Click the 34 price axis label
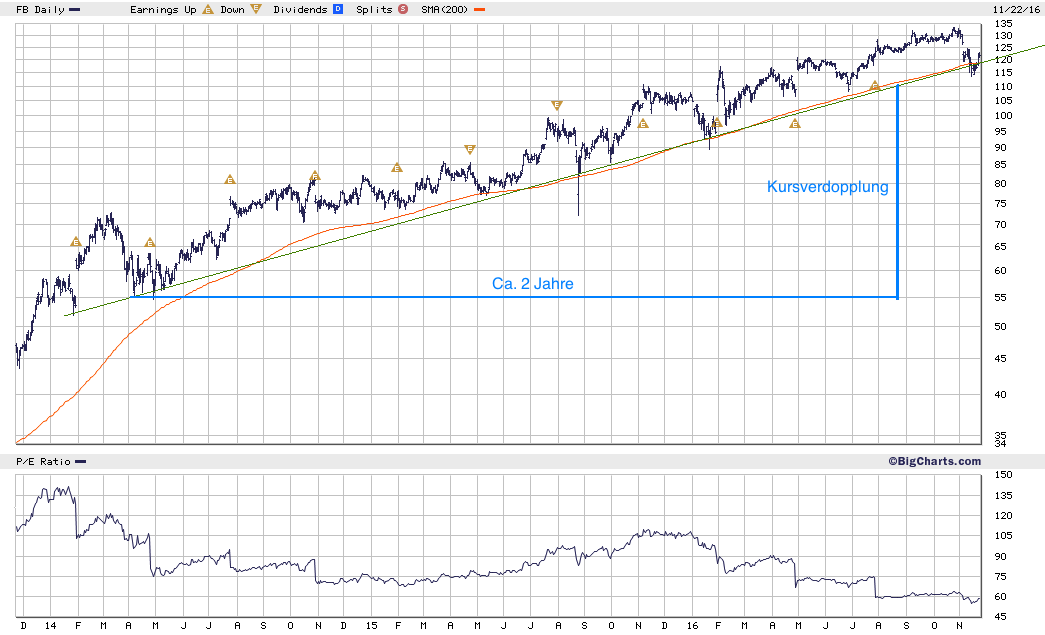The height and width of the screenshot is (635, 1045). (x=1000, y=444)
